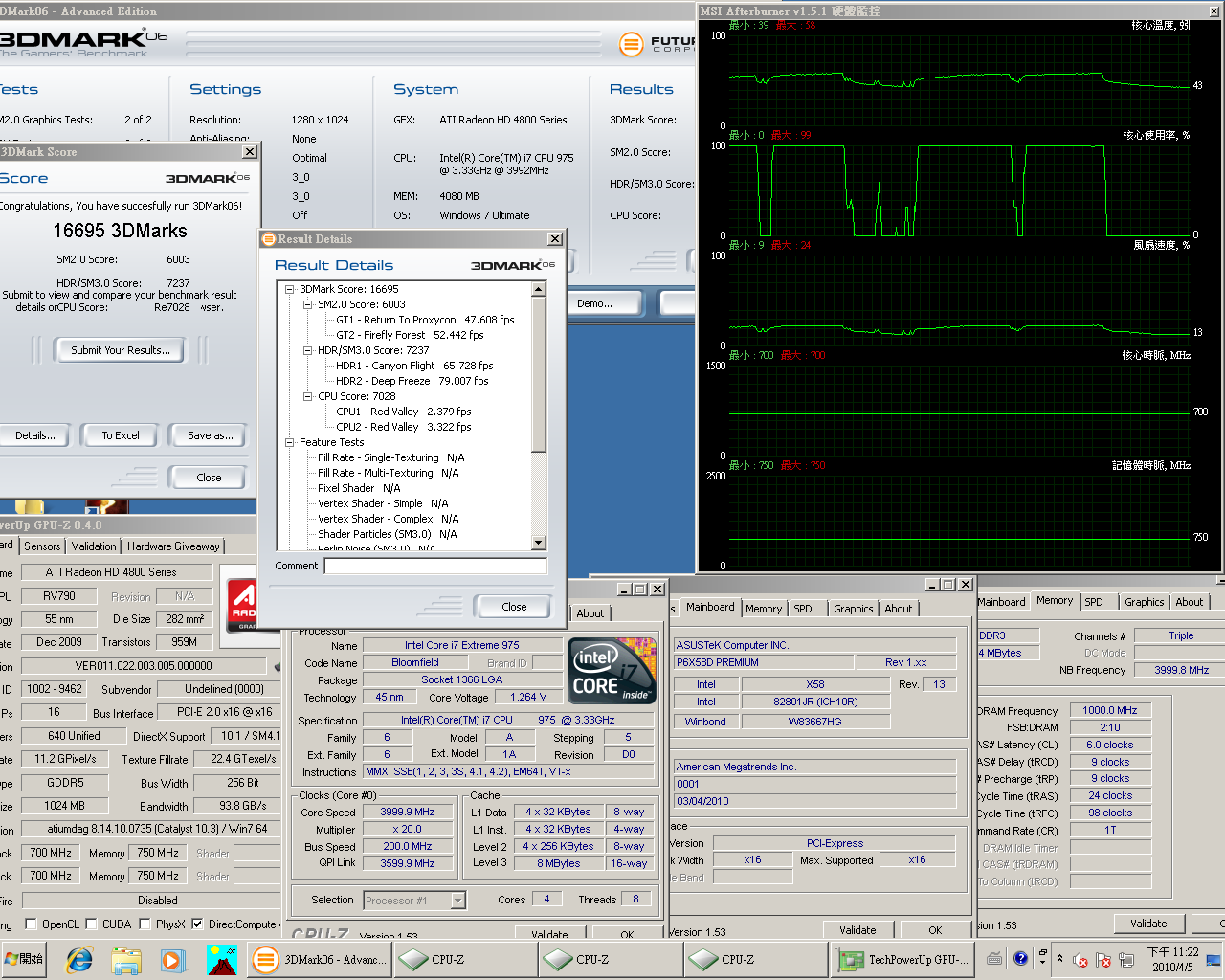Launch Internet Explorer from the taskbar
Image resolution: width=1225 pixels, height=980 pixels.
(x=79, y=959)
